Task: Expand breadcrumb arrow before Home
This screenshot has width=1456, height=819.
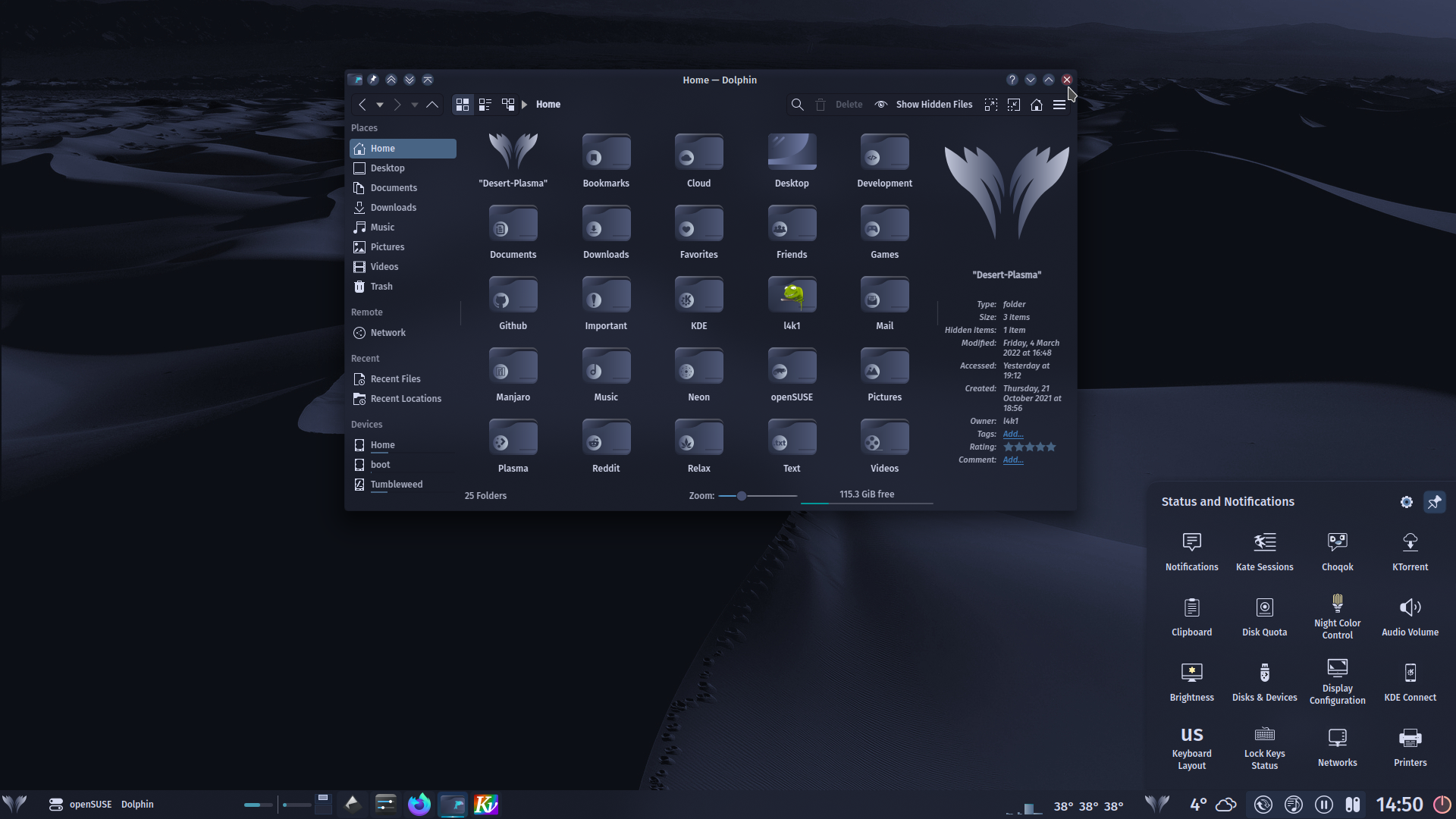Action: [x=524, y=105]
